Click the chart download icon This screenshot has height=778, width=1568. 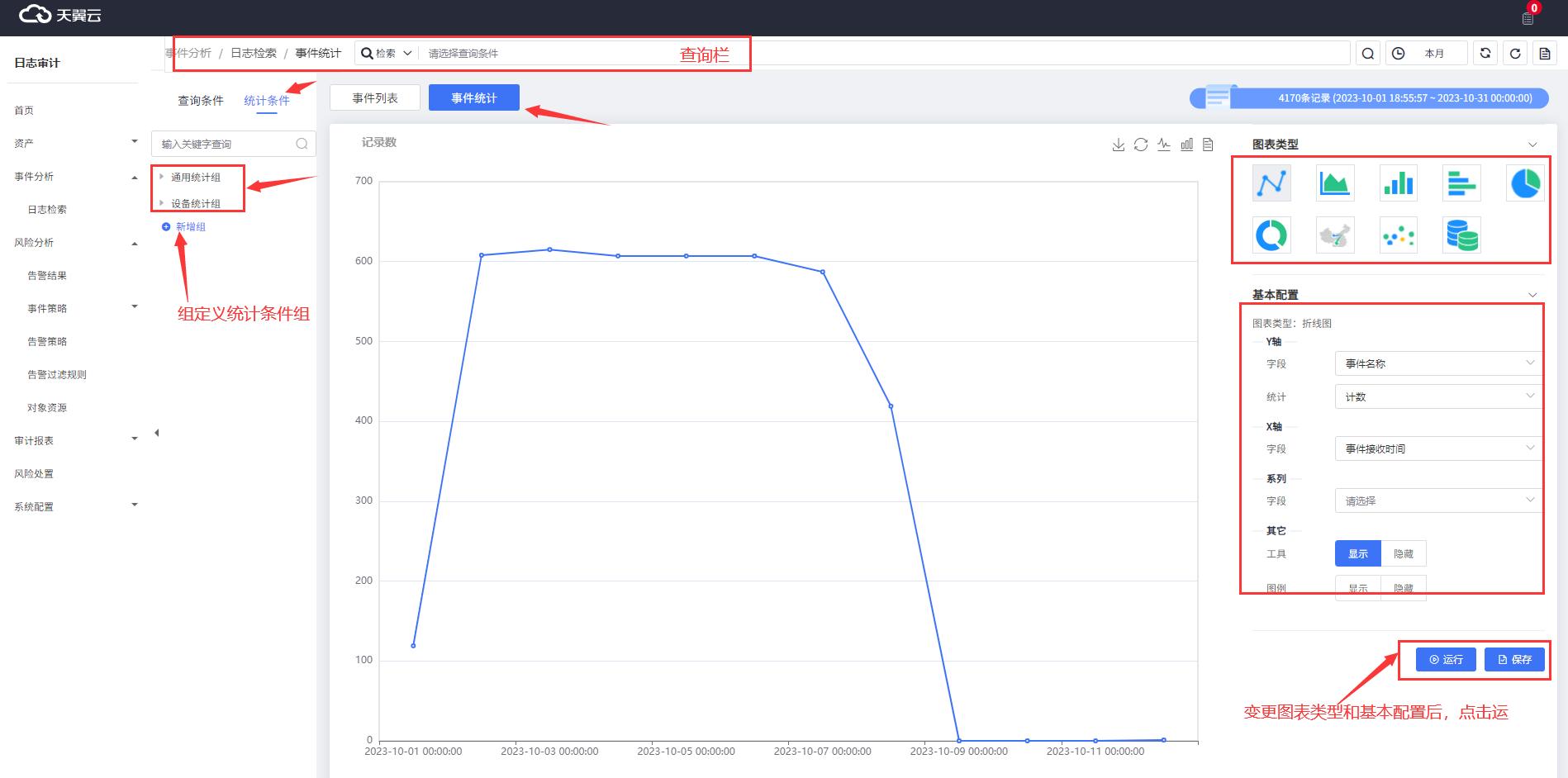[x=1118, y=145]
